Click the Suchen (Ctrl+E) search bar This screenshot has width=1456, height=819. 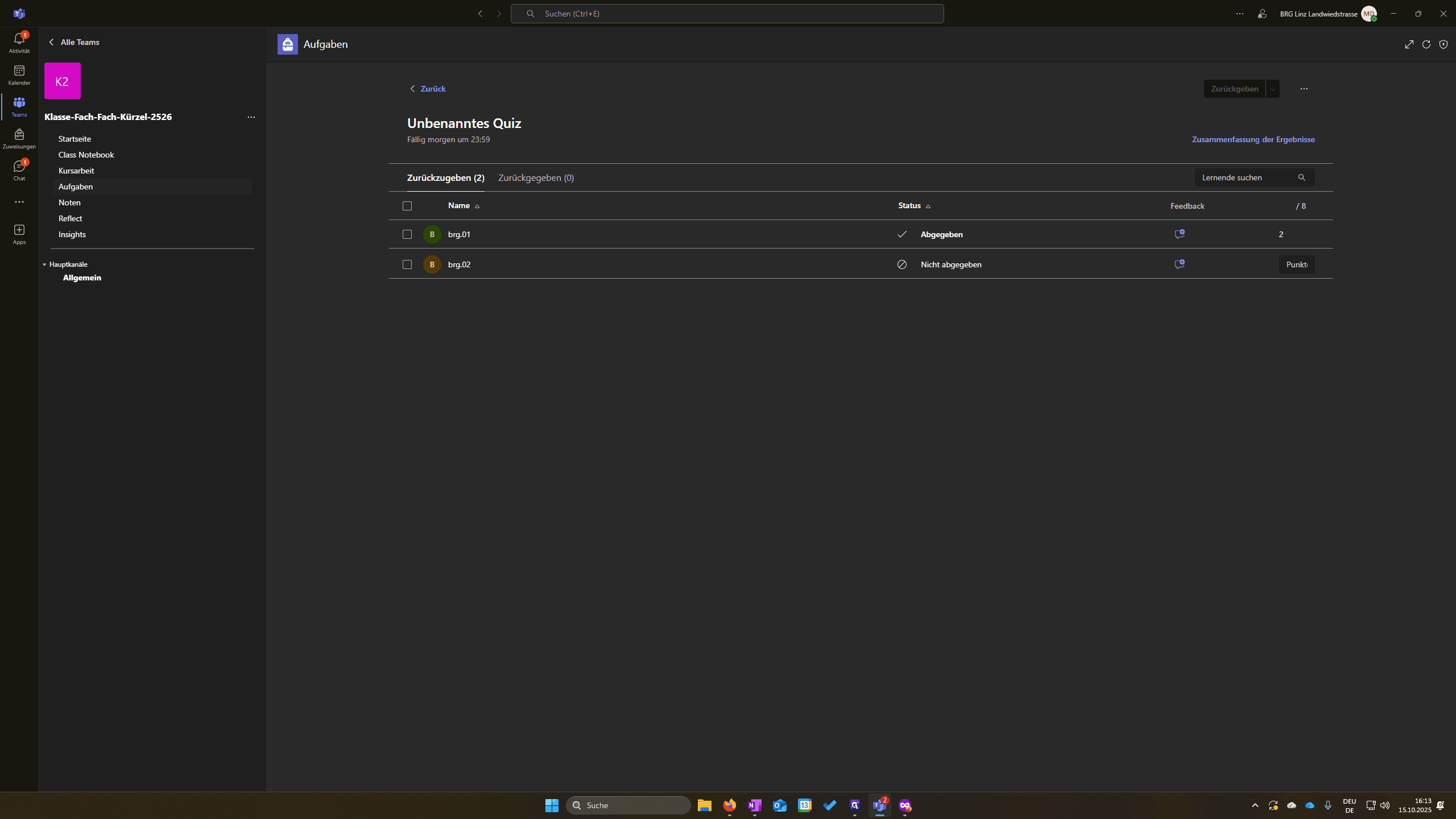[x=727, y=14]
